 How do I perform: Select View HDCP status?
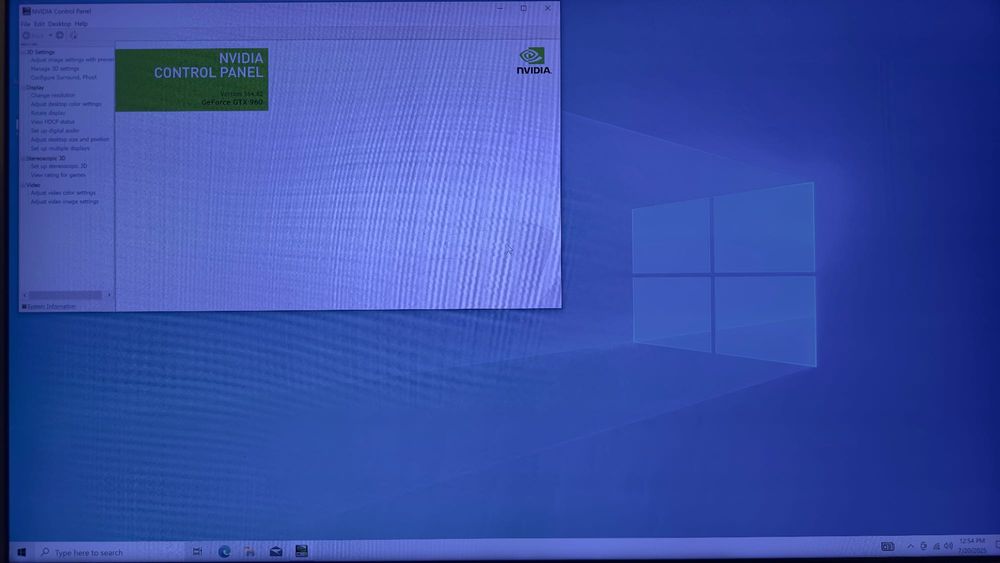tap(52, 122)
